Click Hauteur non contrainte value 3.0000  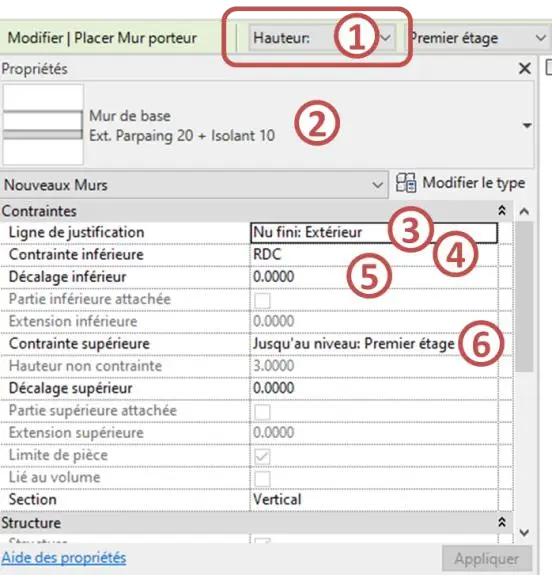click(x=374, y=366)
